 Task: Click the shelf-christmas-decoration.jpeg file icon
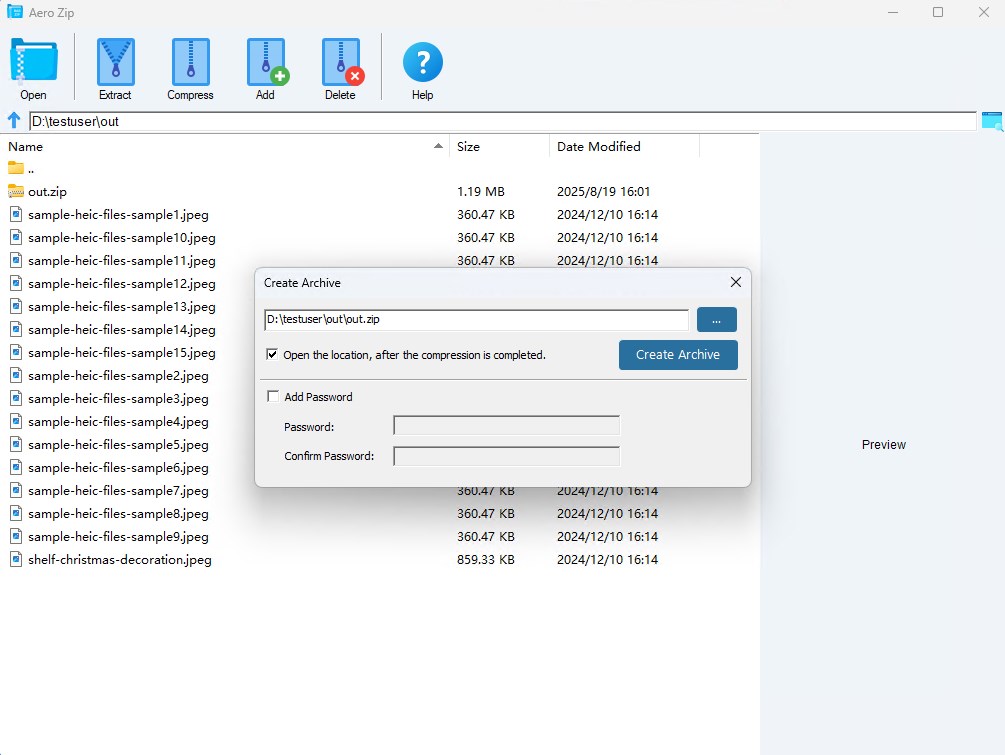16,560
